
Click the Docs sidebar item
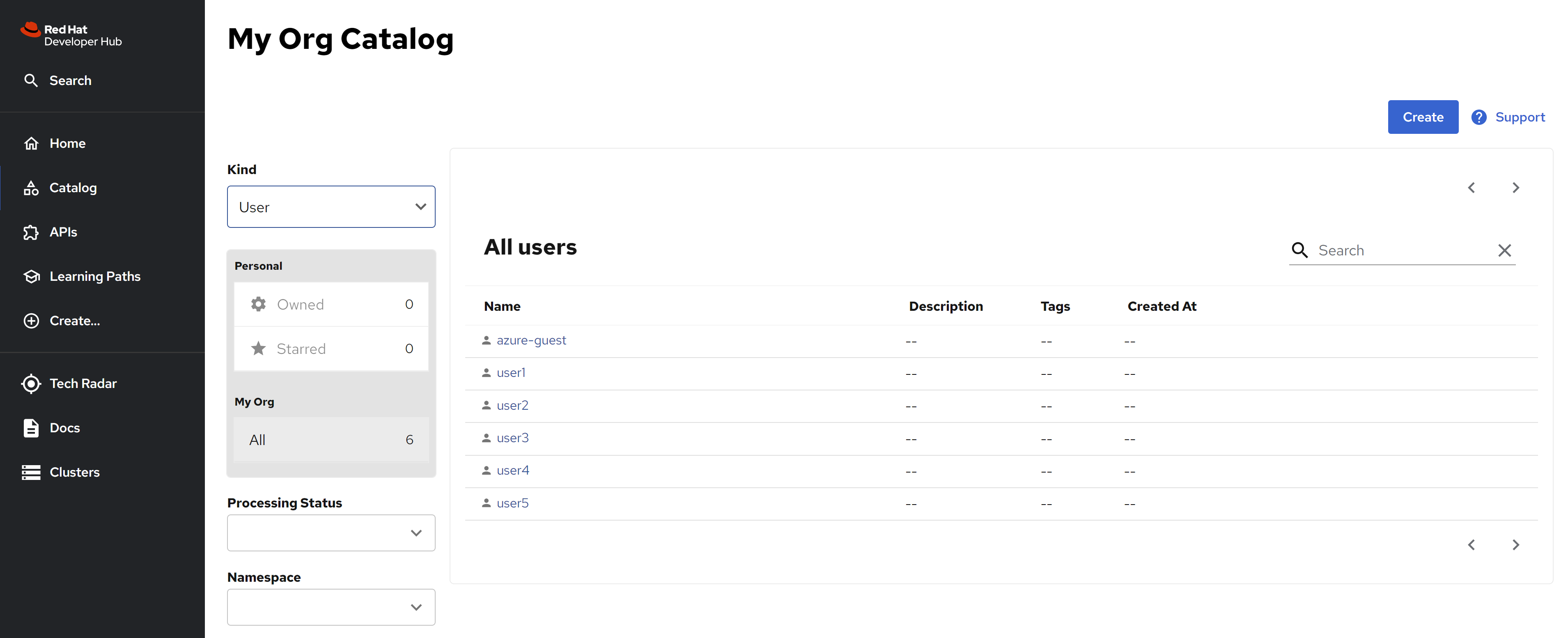[x=64, y=428]
